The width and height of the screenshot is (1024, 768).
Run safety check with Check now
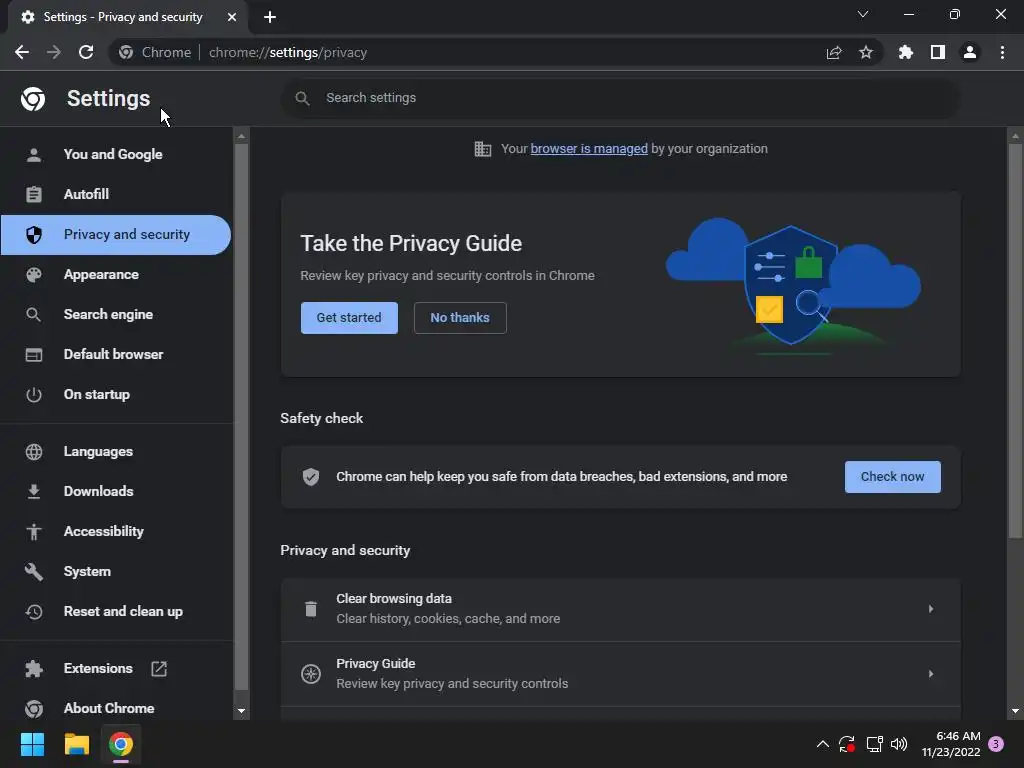(893, 477)
